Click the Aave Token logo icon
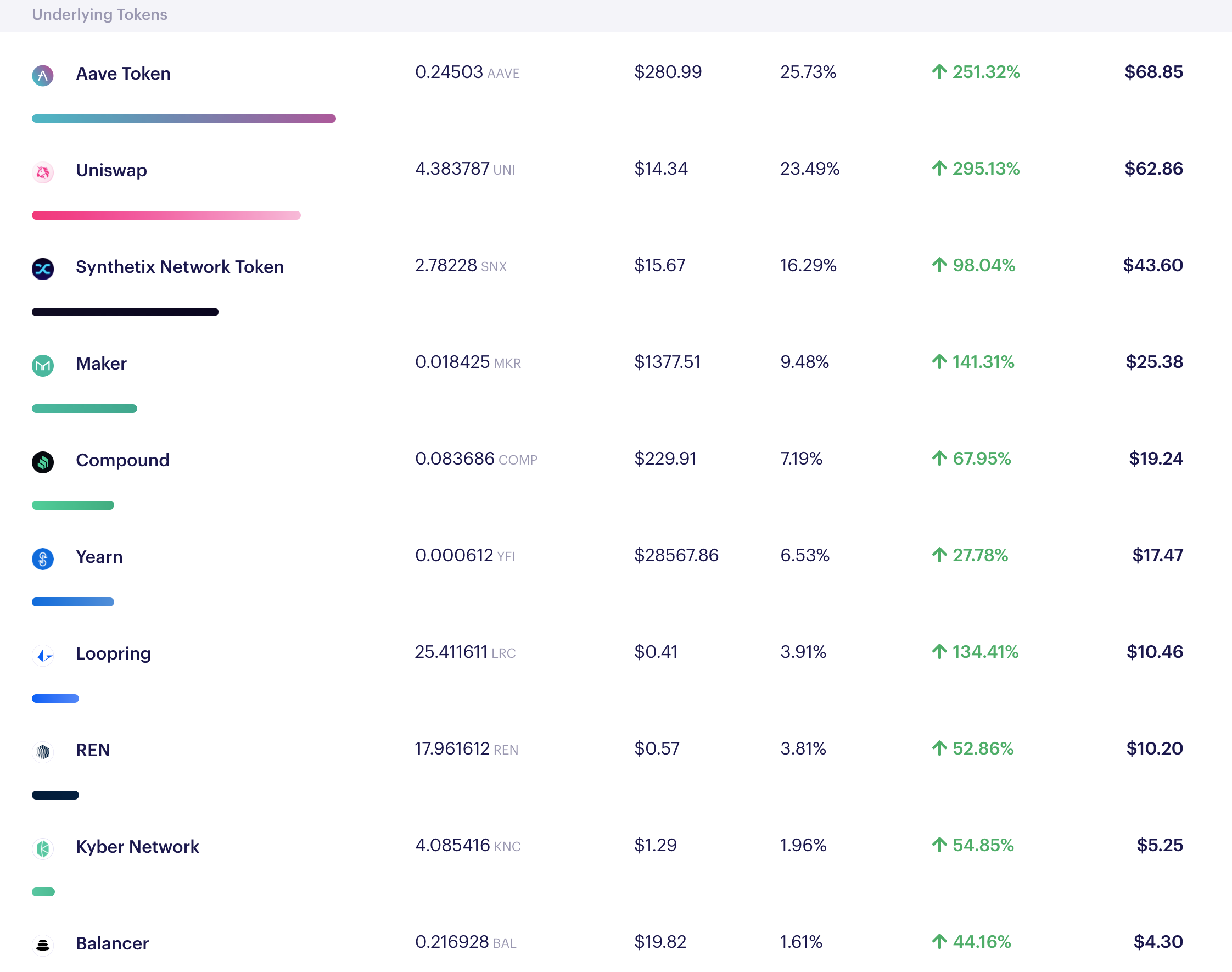 43,75
